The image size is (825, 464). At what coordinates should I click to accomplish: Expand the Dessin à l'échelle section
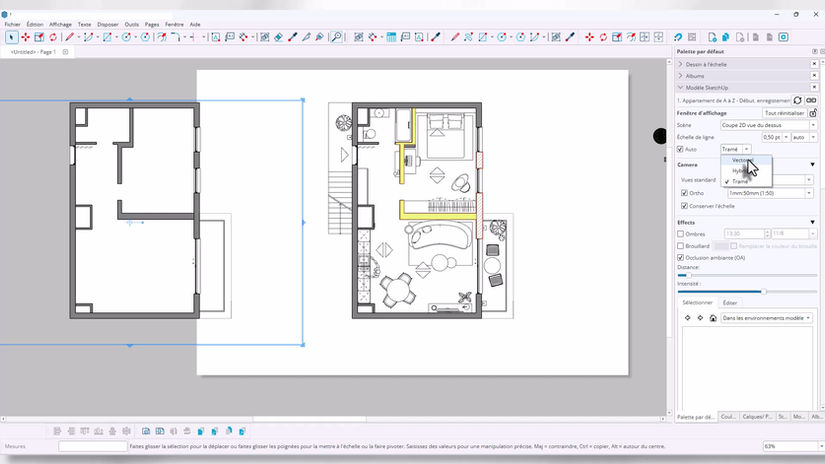[x=680, y=64]
